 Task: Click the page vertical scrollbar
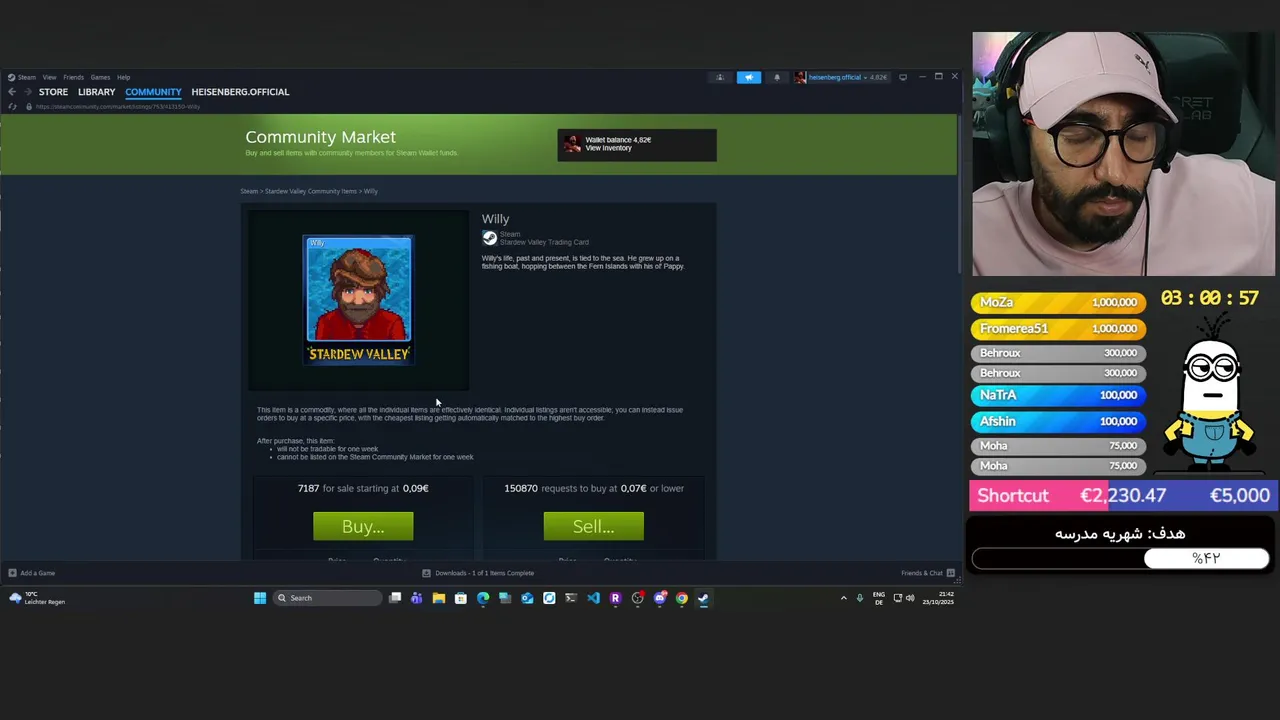[958, 195]
